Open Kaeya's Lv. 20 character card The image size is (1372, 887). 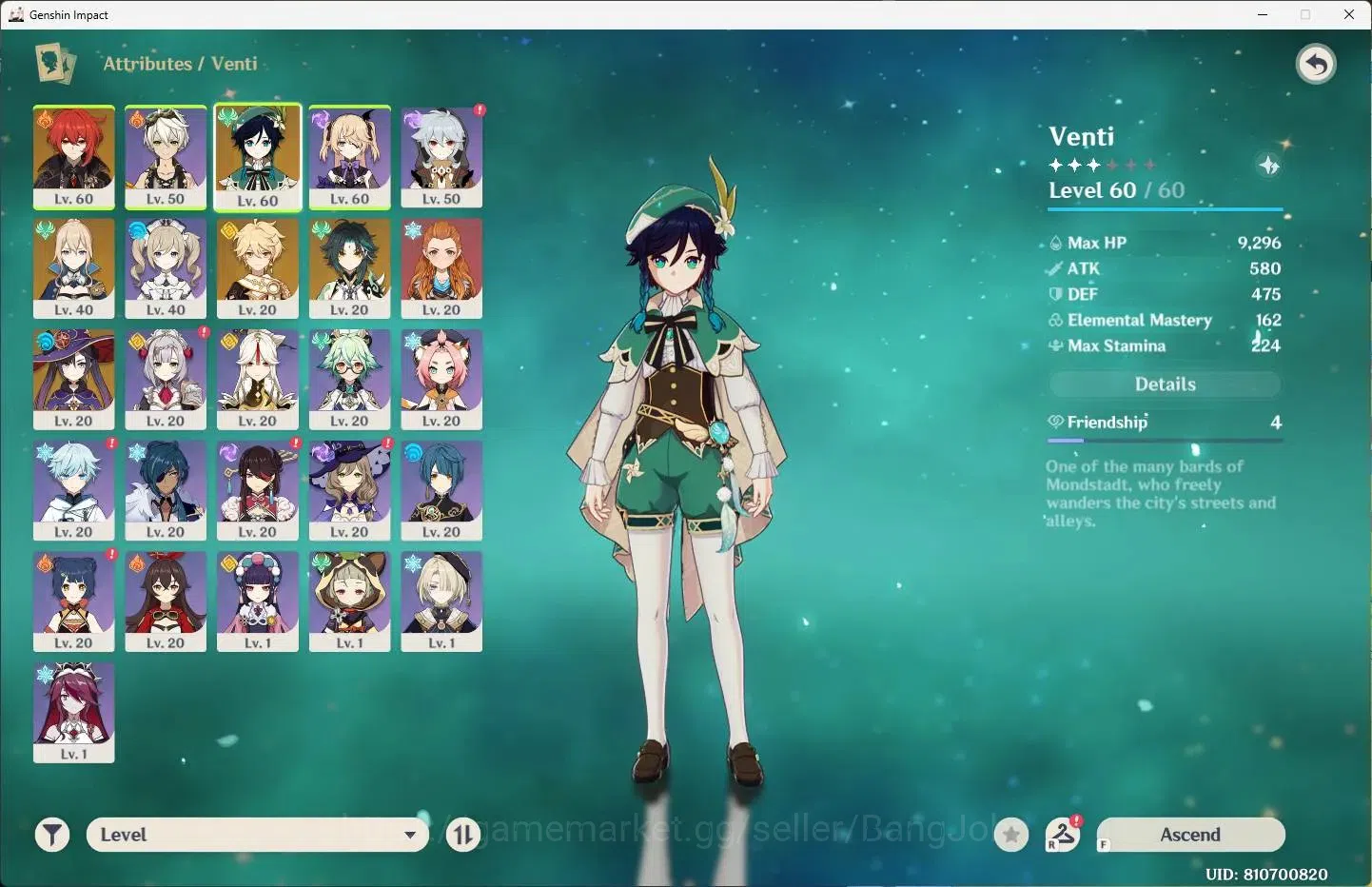pyautogui.click(x=166, y=491)
